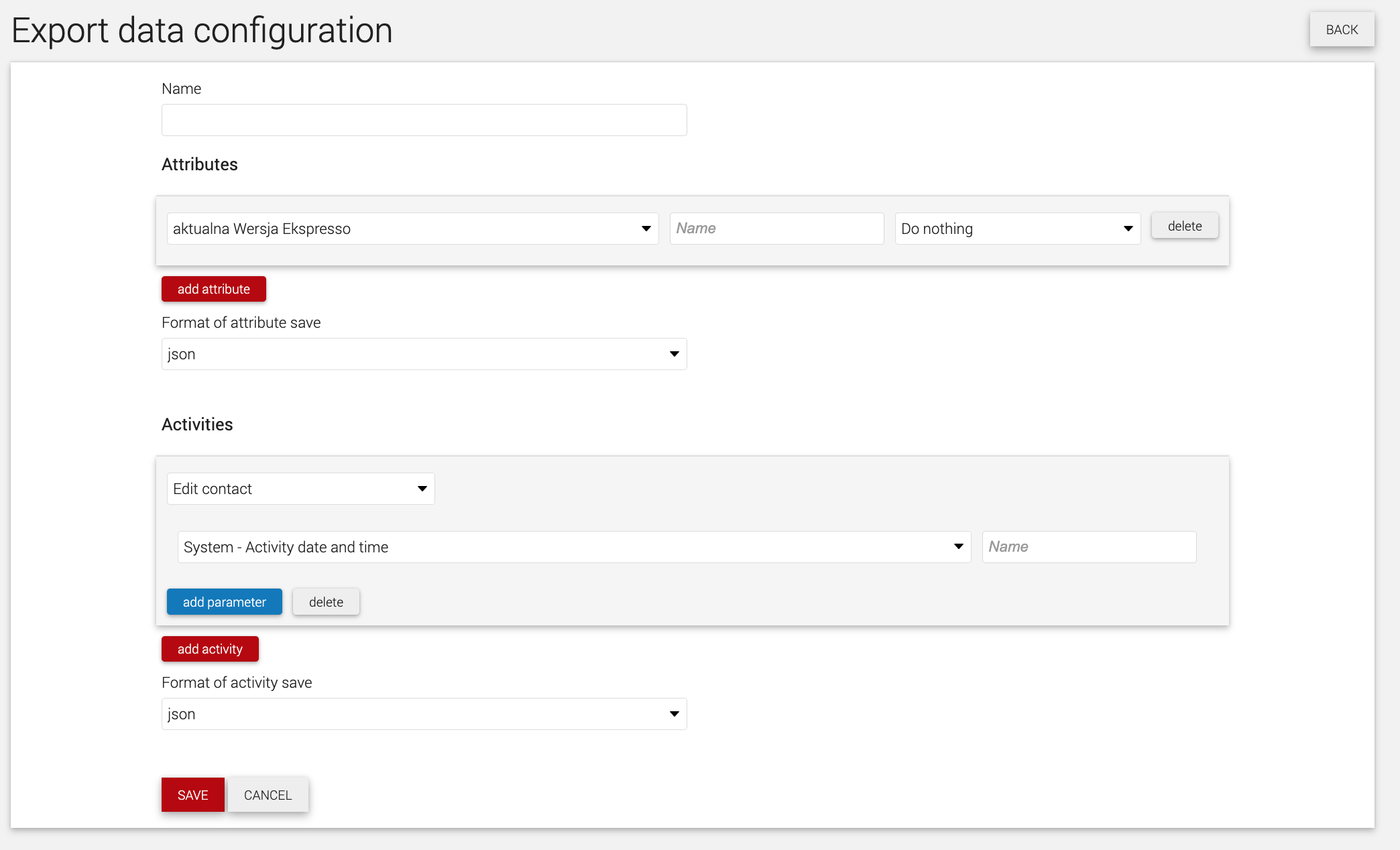Open the Format of activity save dropdown

pos(424,714)
